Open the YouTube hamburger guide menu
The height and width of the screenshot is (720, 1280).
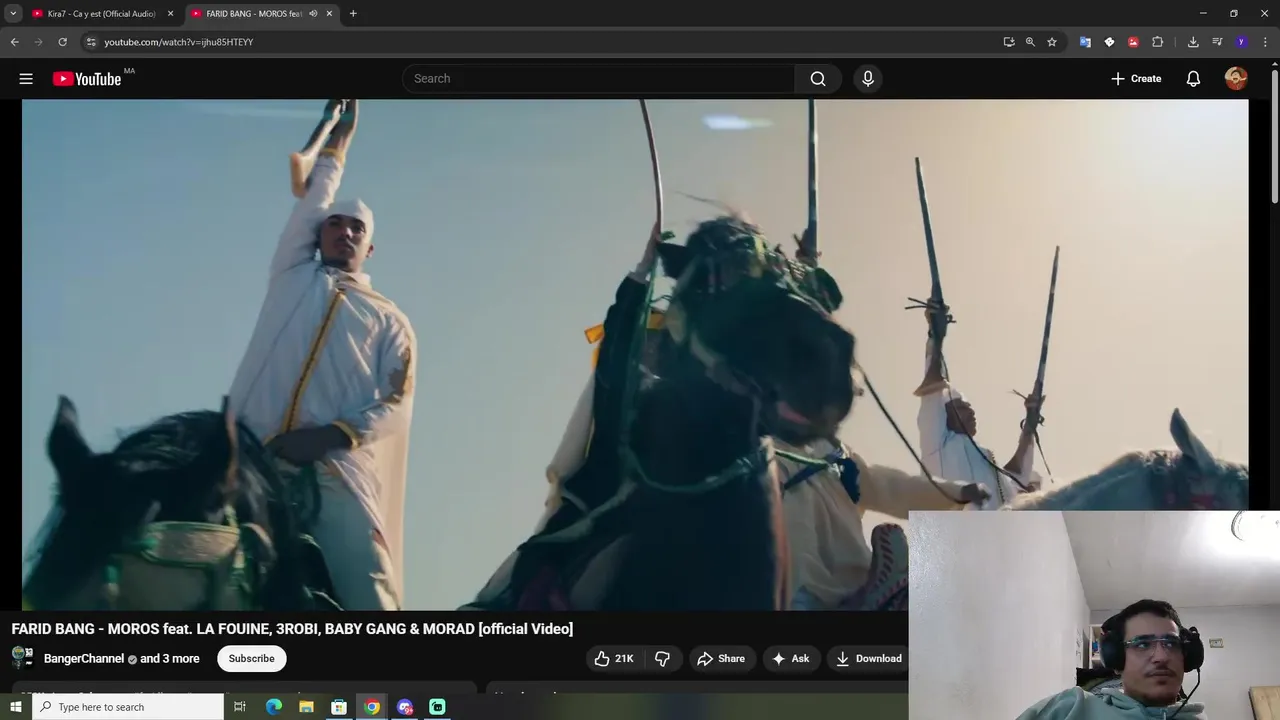[x=26, y=79]
